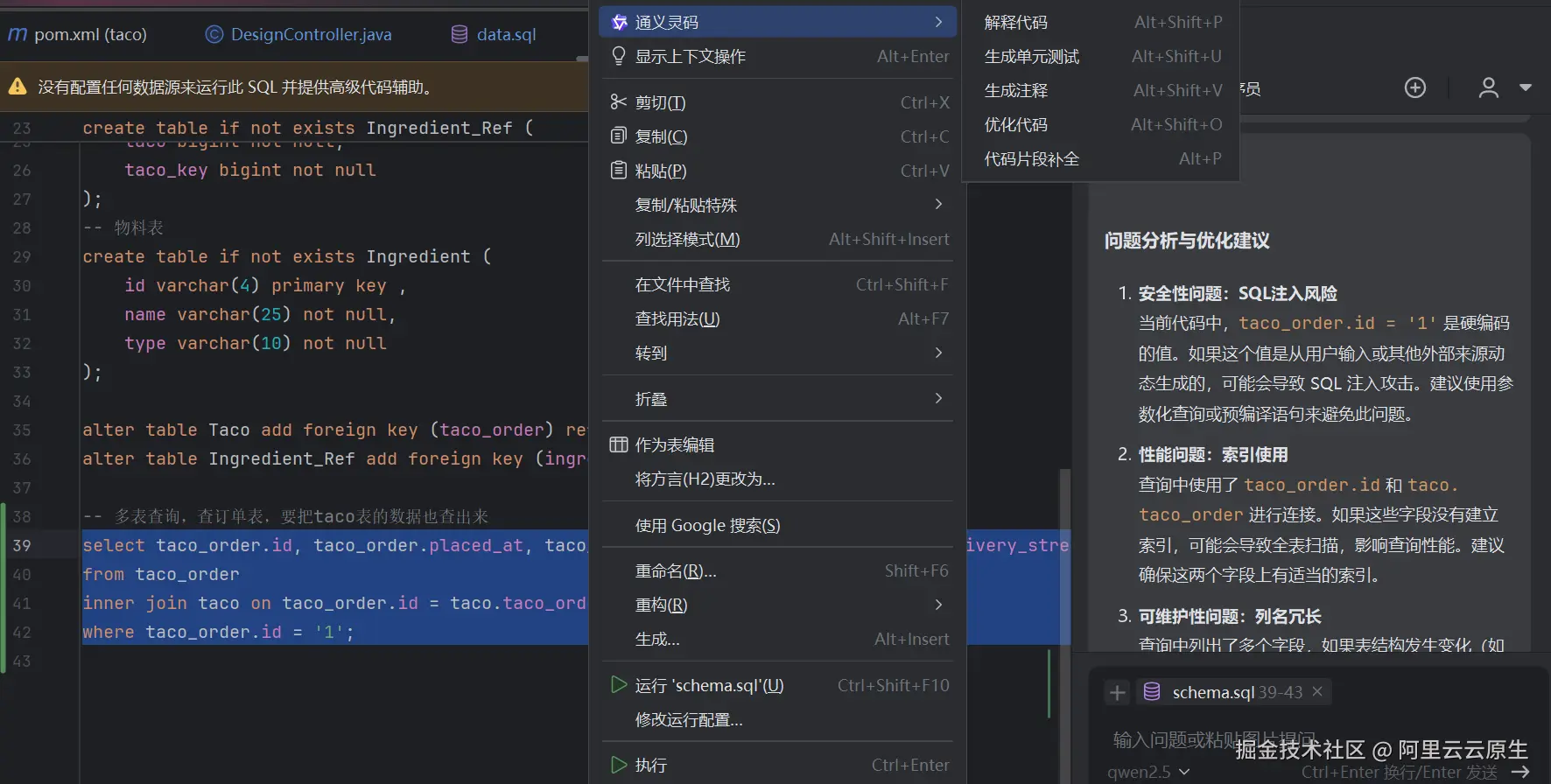
Task: Click the 性能问题：索引使用 heading
Action: coord(1213,454)
